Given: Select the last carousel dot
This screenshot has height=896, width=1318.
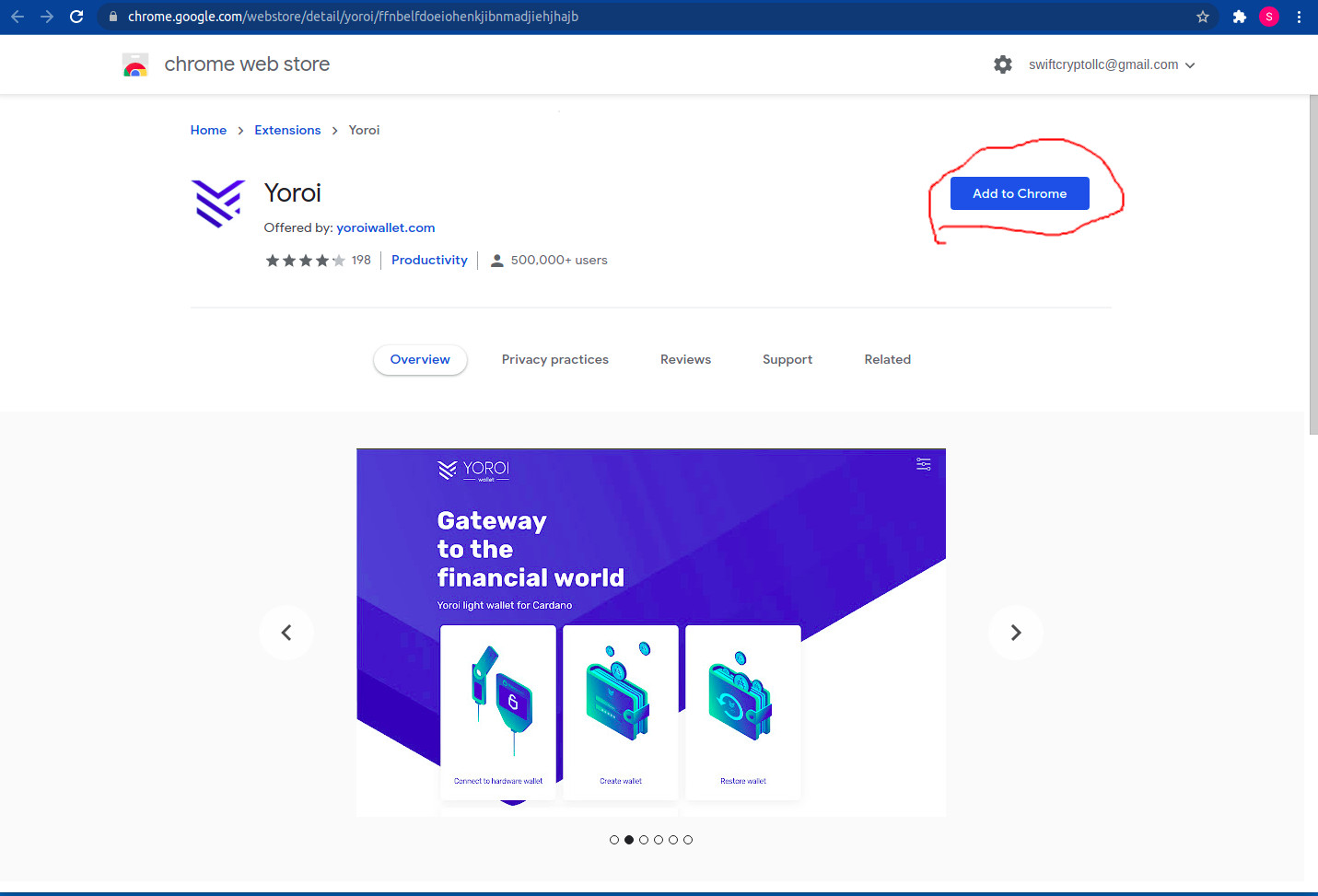Looking at the screenshot, I should (x=688, y=840).
